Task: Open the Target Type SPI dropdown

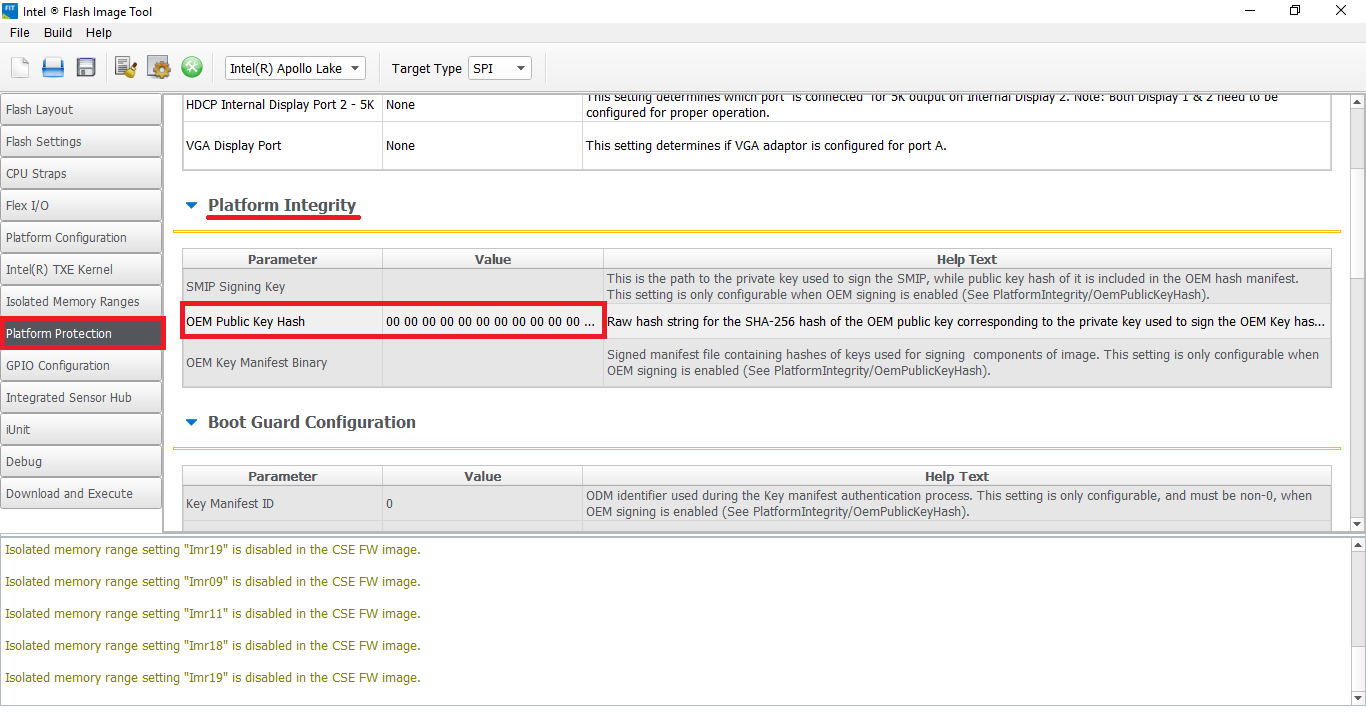Action: coord(499,68)
